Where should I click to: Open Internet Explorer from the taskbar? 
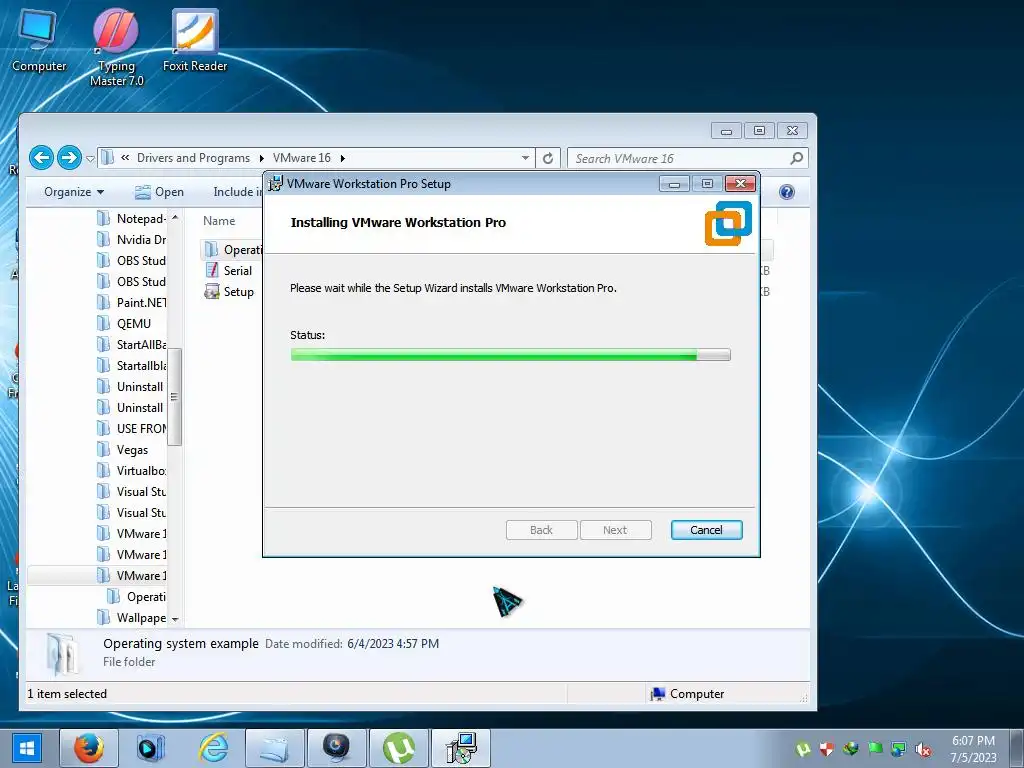coord(214,748)
